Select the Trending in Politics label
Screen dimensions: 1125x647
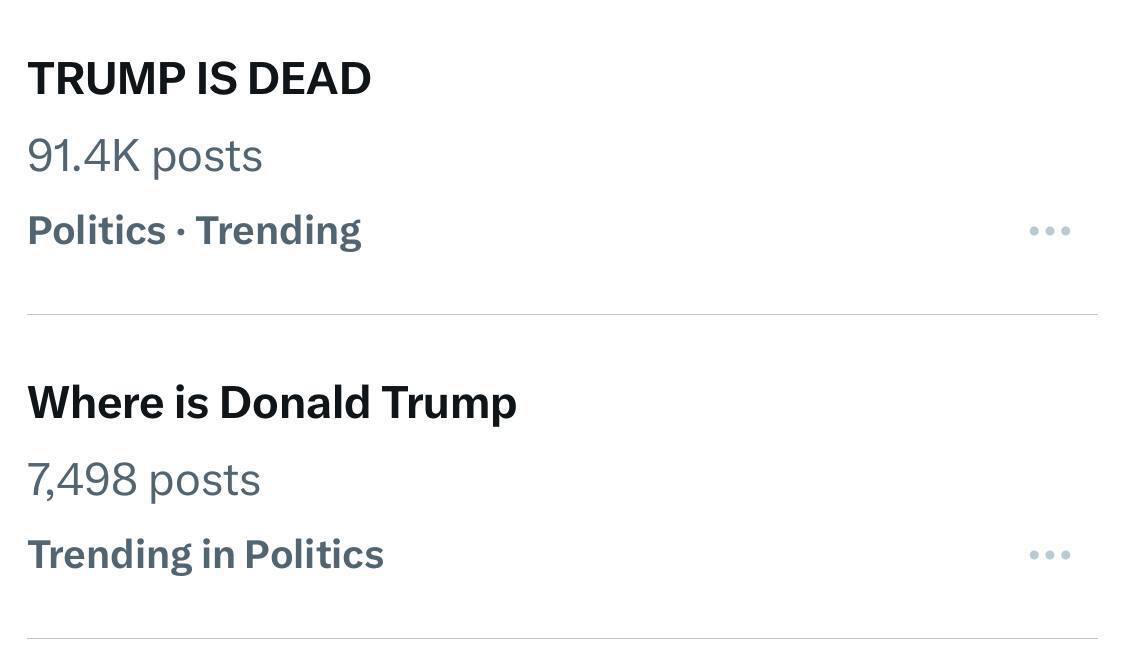205,555
